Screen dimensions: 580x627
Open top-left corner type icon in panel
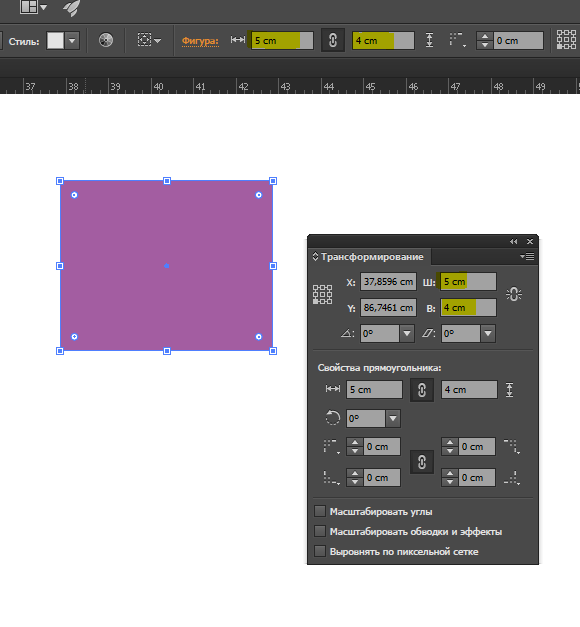(x=332, y=447)
